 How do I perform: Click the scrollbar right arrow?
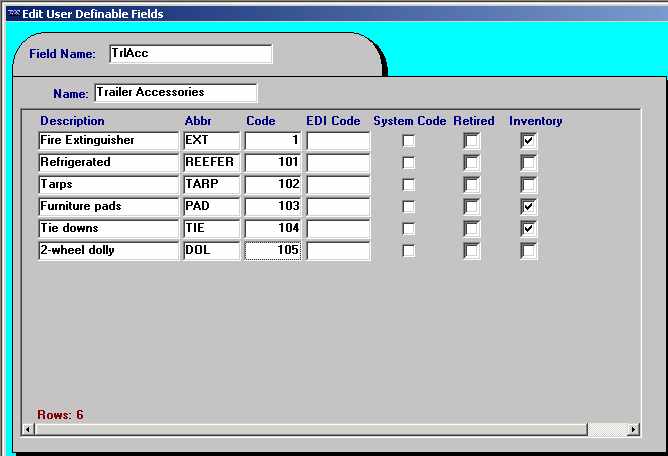pyautogui.click(x=633, y=429)
